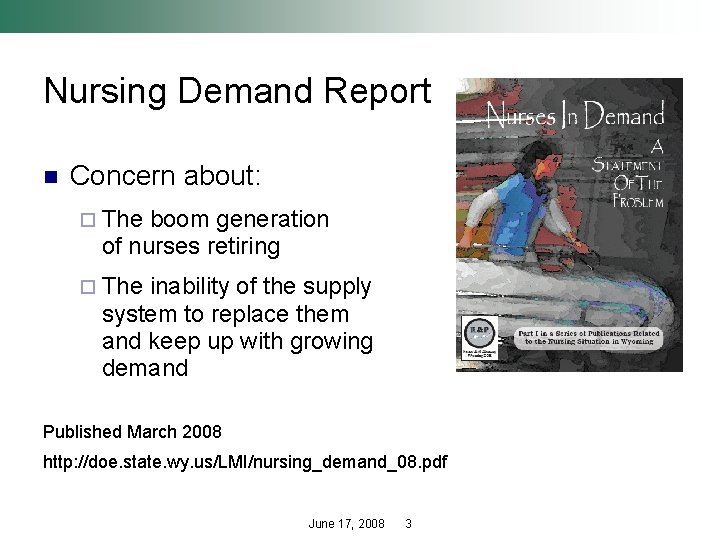Image resolution: width=720 pixels, height=540 pixels.
Task: Open the nursing_demand_08.pdf URL
Action: pyautogui.click(x=245, y=462)
